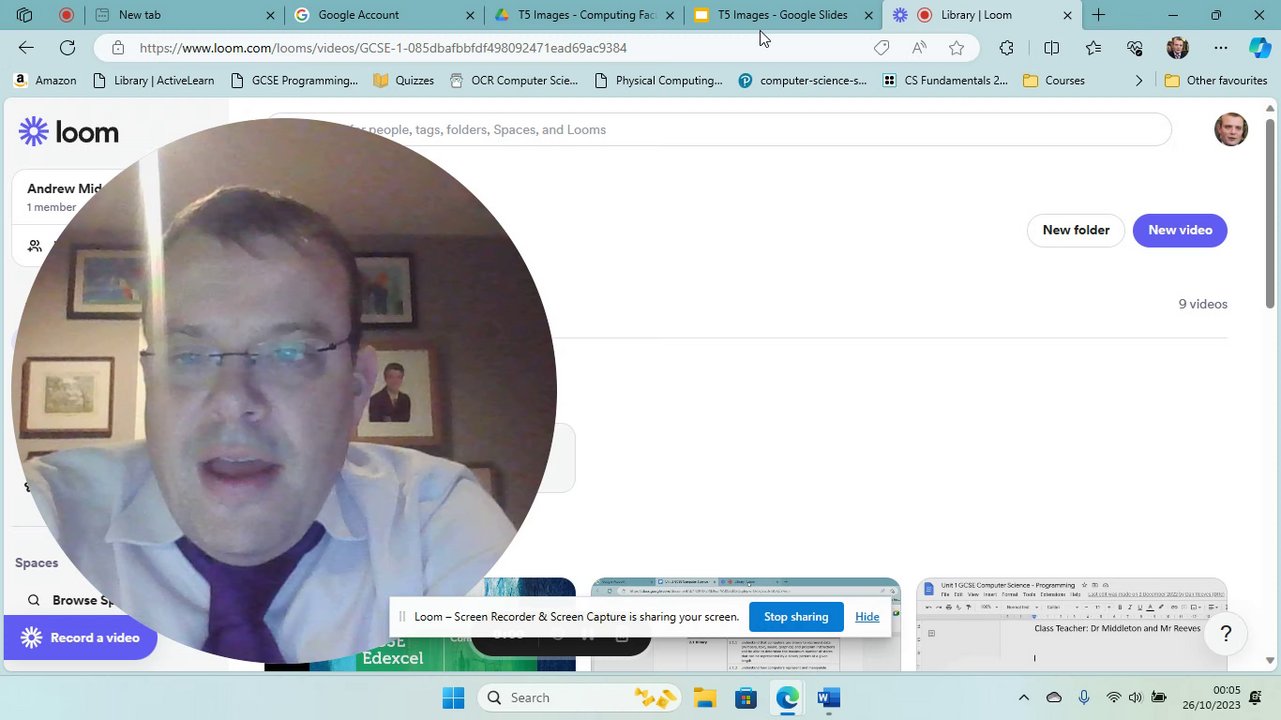Open Wi-Fi network tray icon

(1113, 697)
